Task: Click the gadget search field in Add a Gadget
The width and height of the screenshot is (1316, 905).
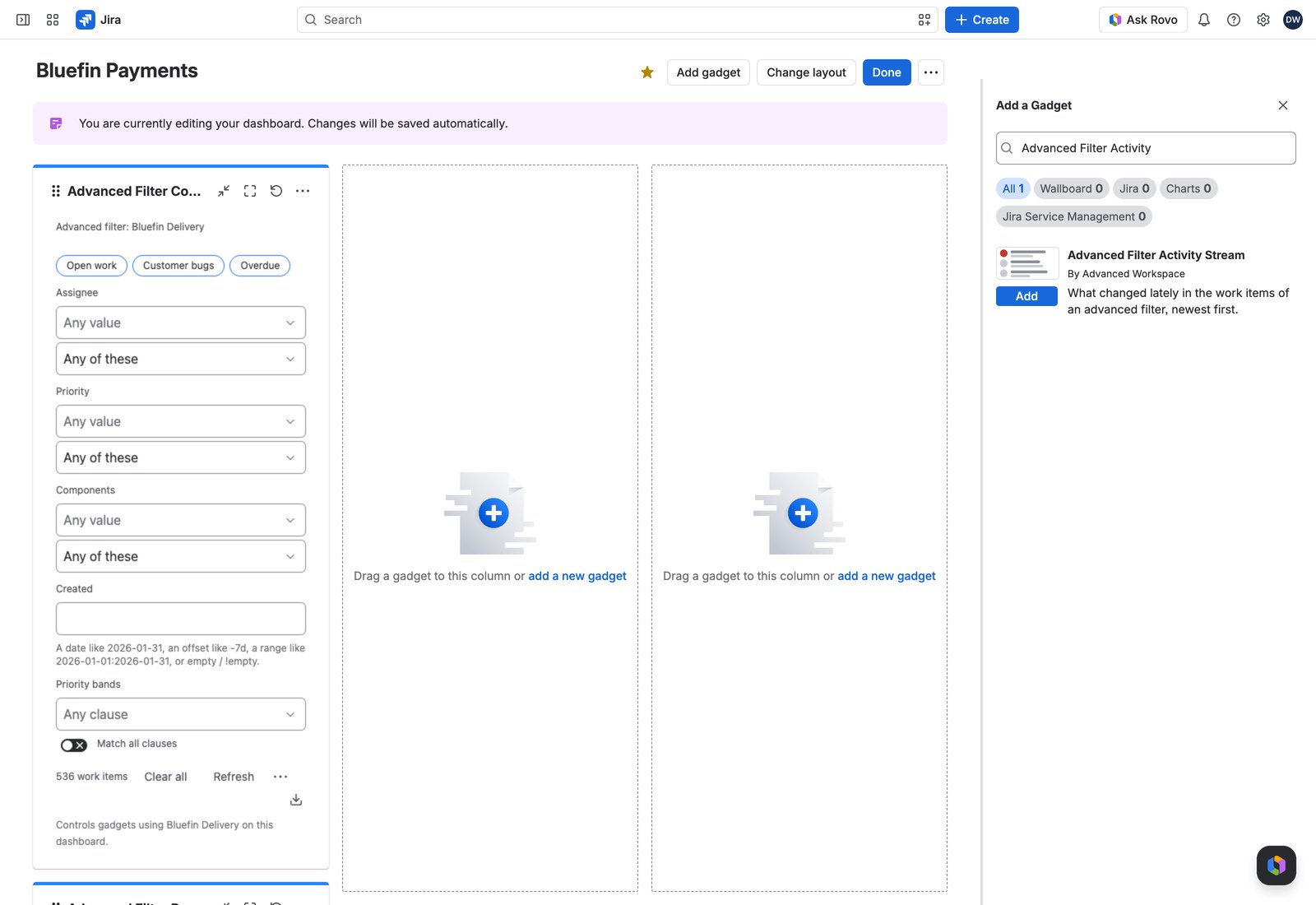Action: 1146,148
